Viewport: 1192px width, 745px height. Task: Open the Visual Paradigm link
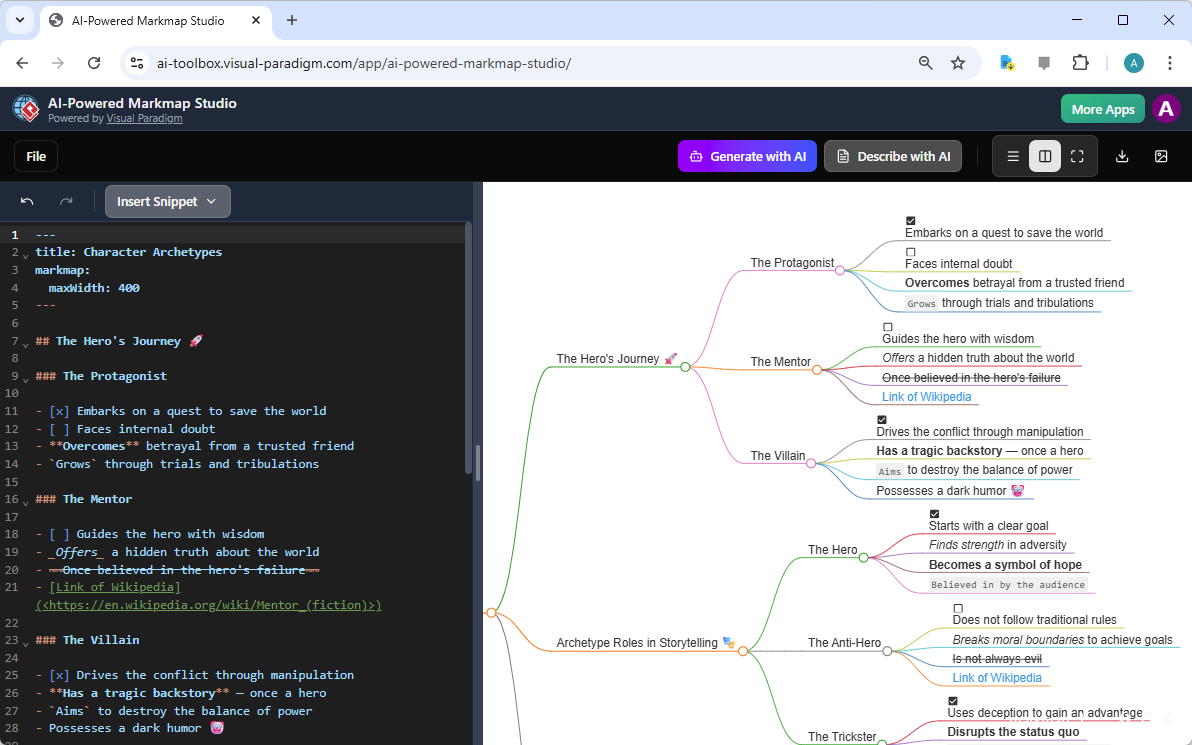click(x=144, y=118)
